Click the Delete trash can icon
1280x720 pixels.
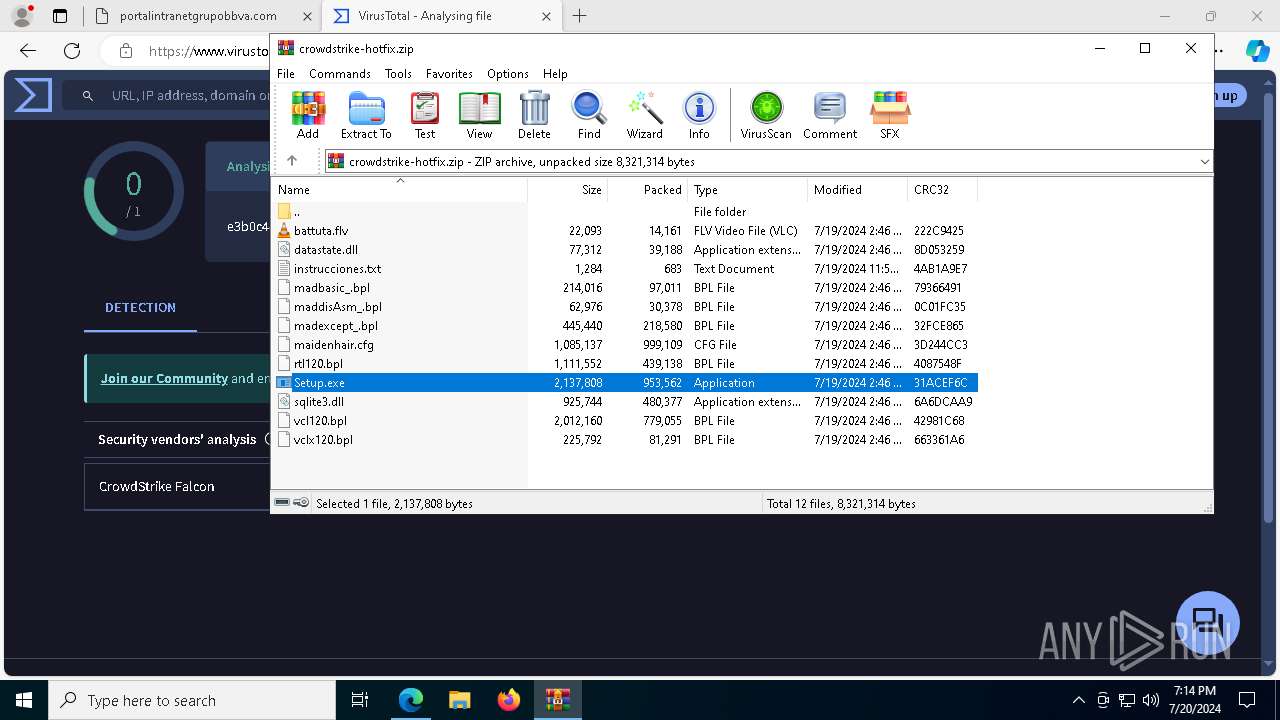[534, 115]
